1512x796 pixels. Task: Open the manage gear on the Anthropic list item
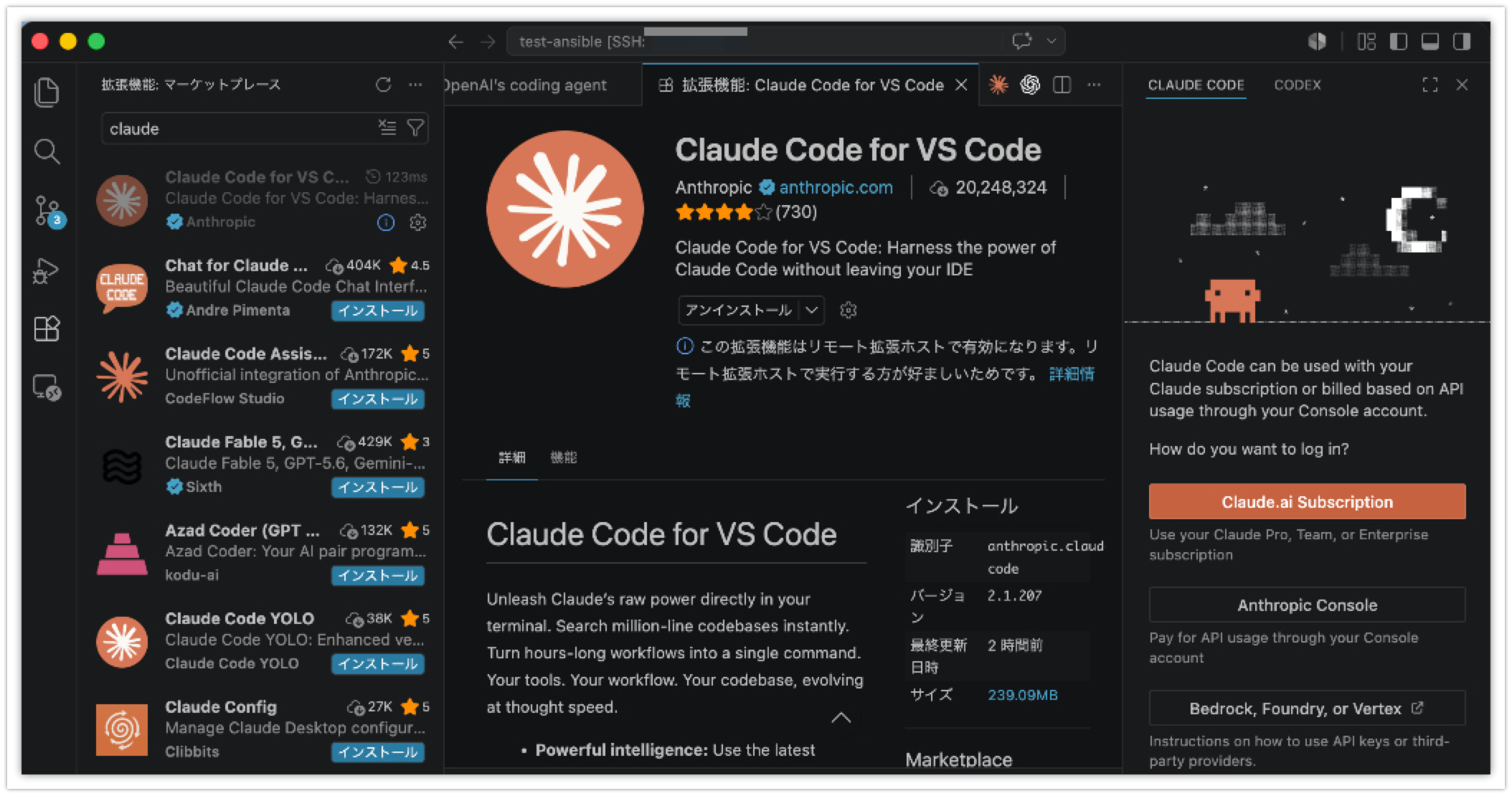[x=417, y=223]
